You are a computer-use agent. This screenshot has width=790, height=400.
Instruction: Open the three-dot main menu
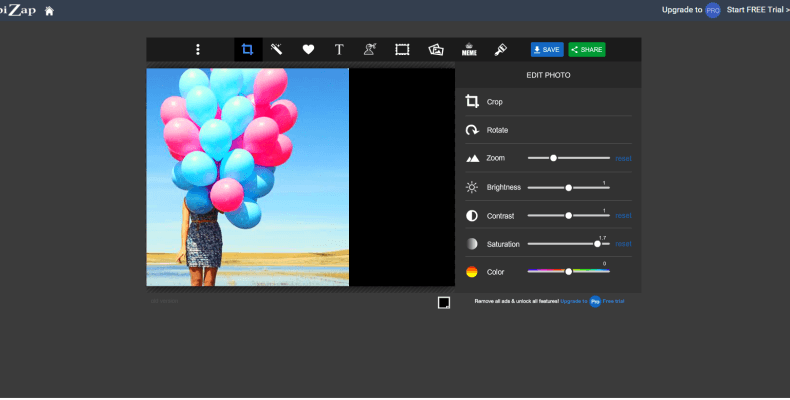[198, 49]
